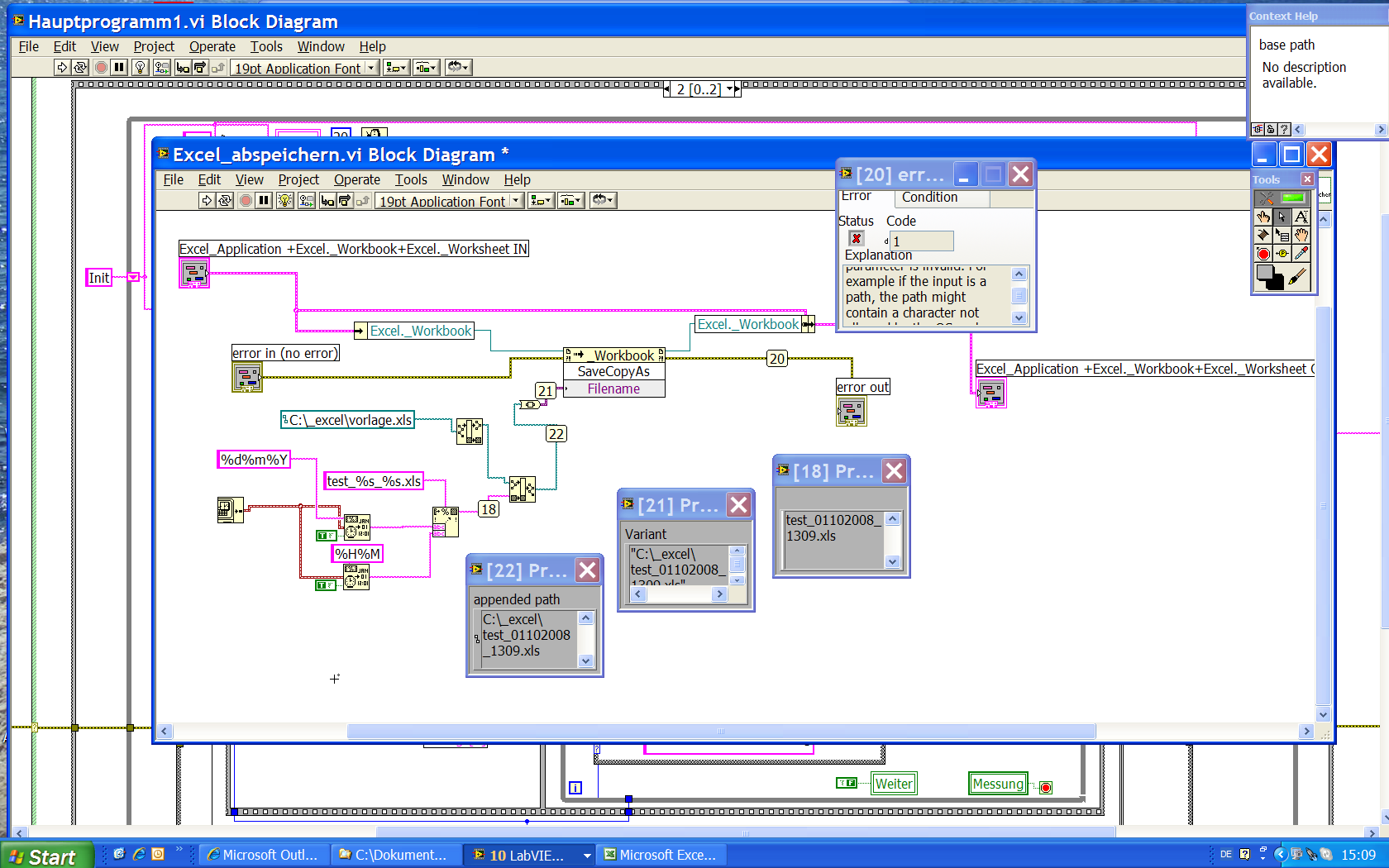Toggle Retain Wire Values in Excel_abspeichern

tap(307, 200)
